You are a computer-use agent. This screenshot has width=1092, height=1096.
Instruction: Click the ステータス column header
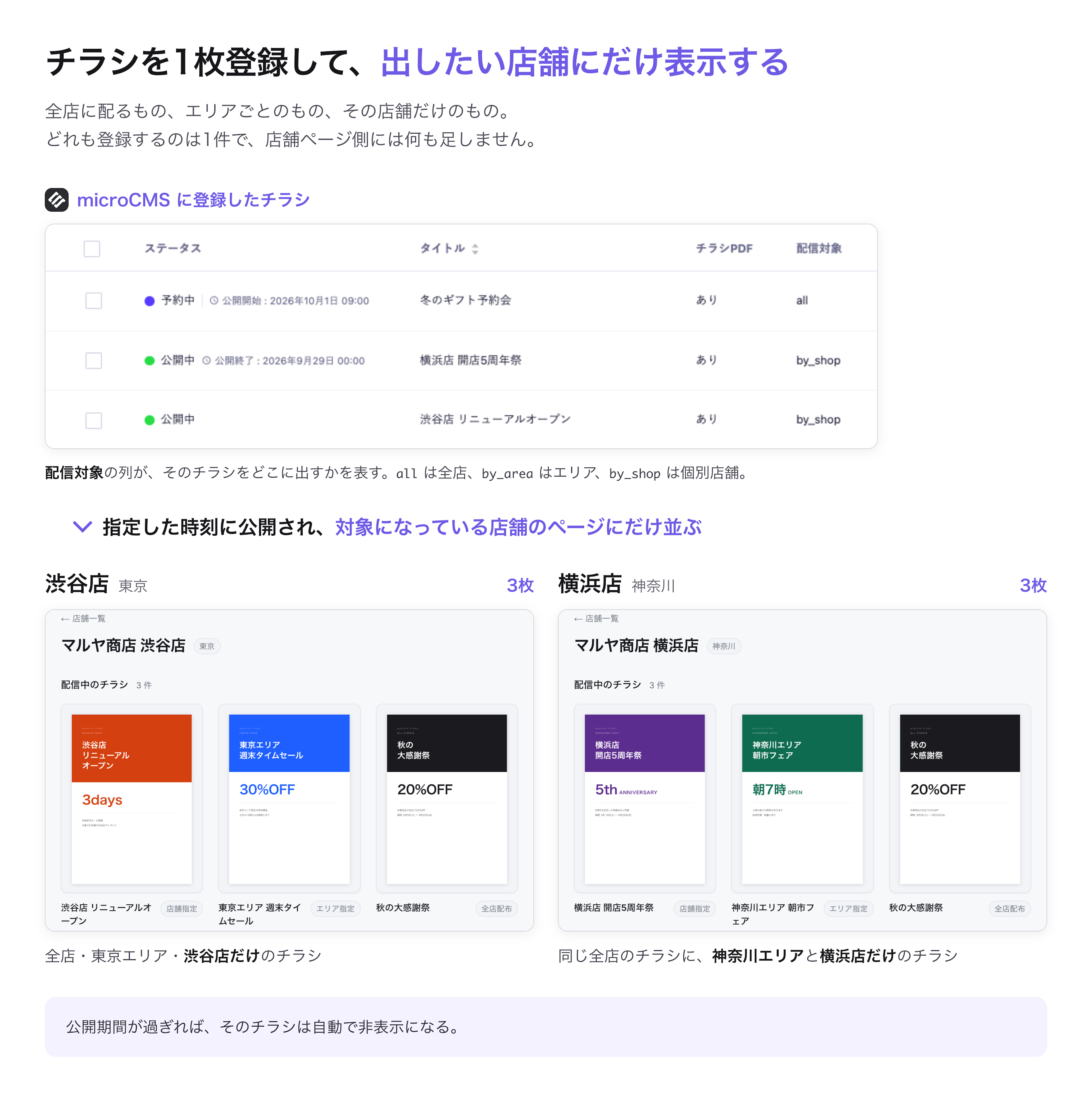pyautogui.click(x=173, y=248)
